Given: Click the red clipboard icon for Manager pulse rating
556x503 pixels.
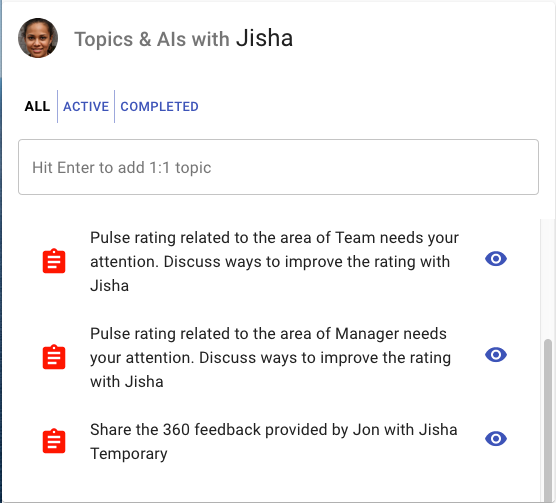Looking at the screenshot, I should (x=54, y=357).
